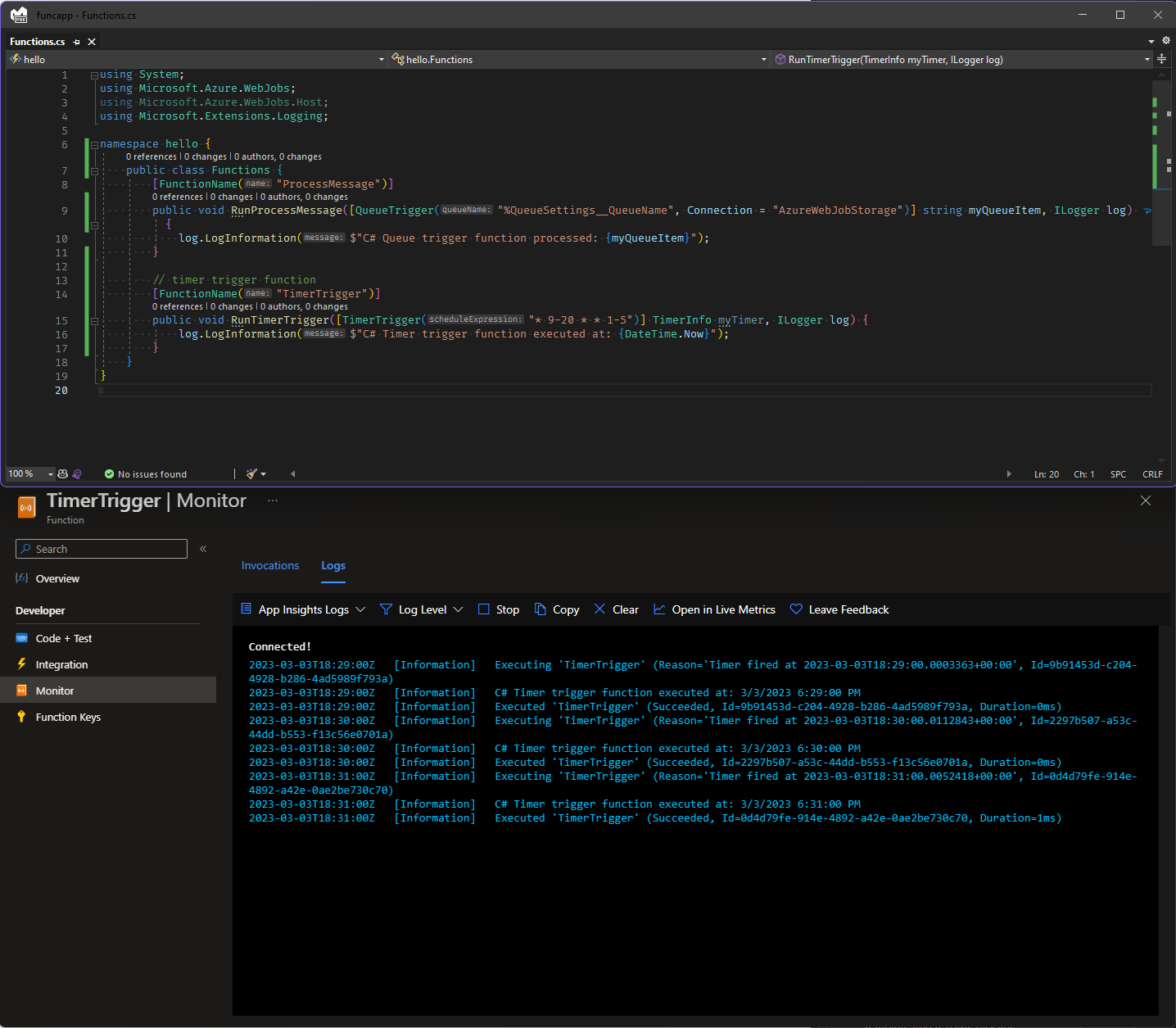1176x1028 pixels.
Task: Copy the log output
Action: pos(557,609)
